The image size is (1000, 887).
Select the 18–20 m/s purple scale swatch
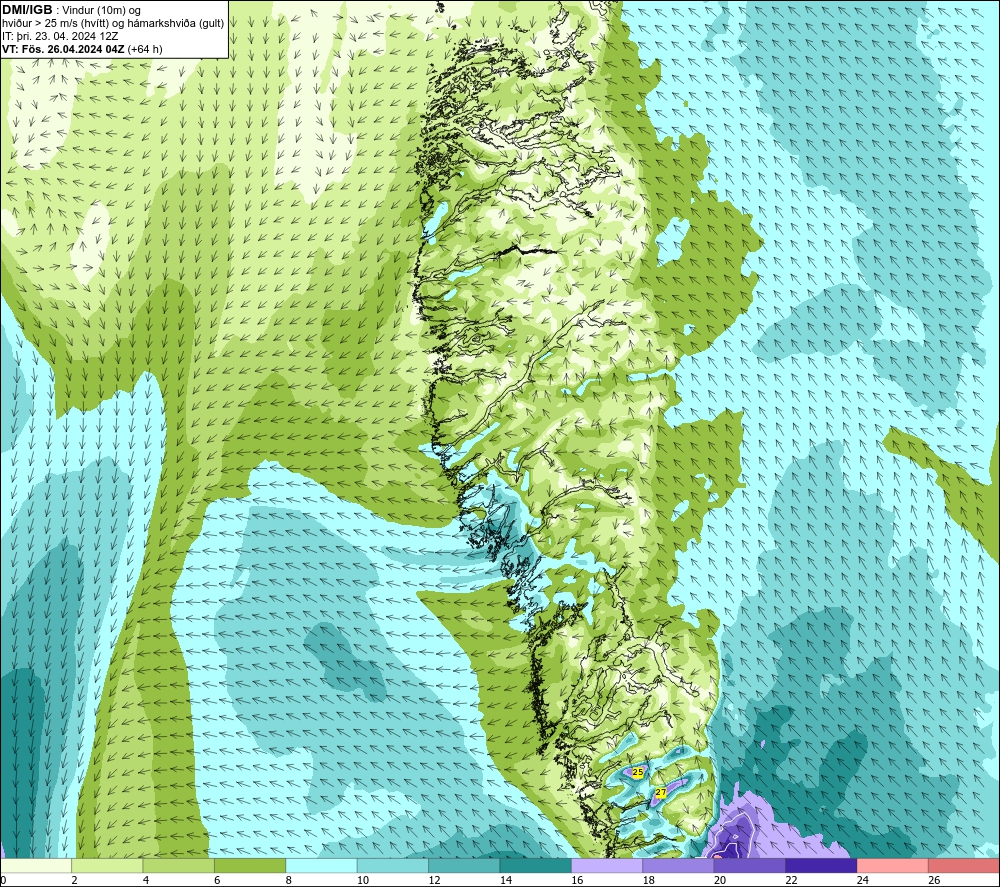click(679, 866)
